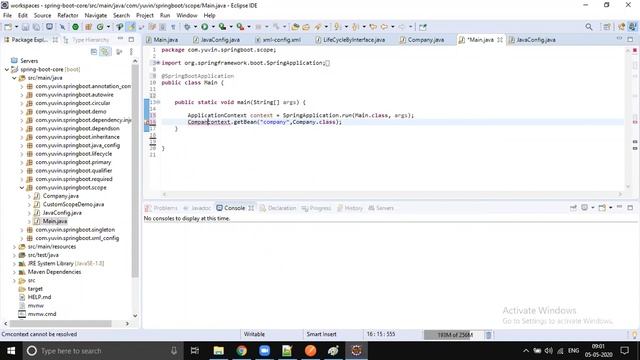Switch to the Company.java editor tab
The width and height of the screenshot is (640, 360).
point(422,40)
